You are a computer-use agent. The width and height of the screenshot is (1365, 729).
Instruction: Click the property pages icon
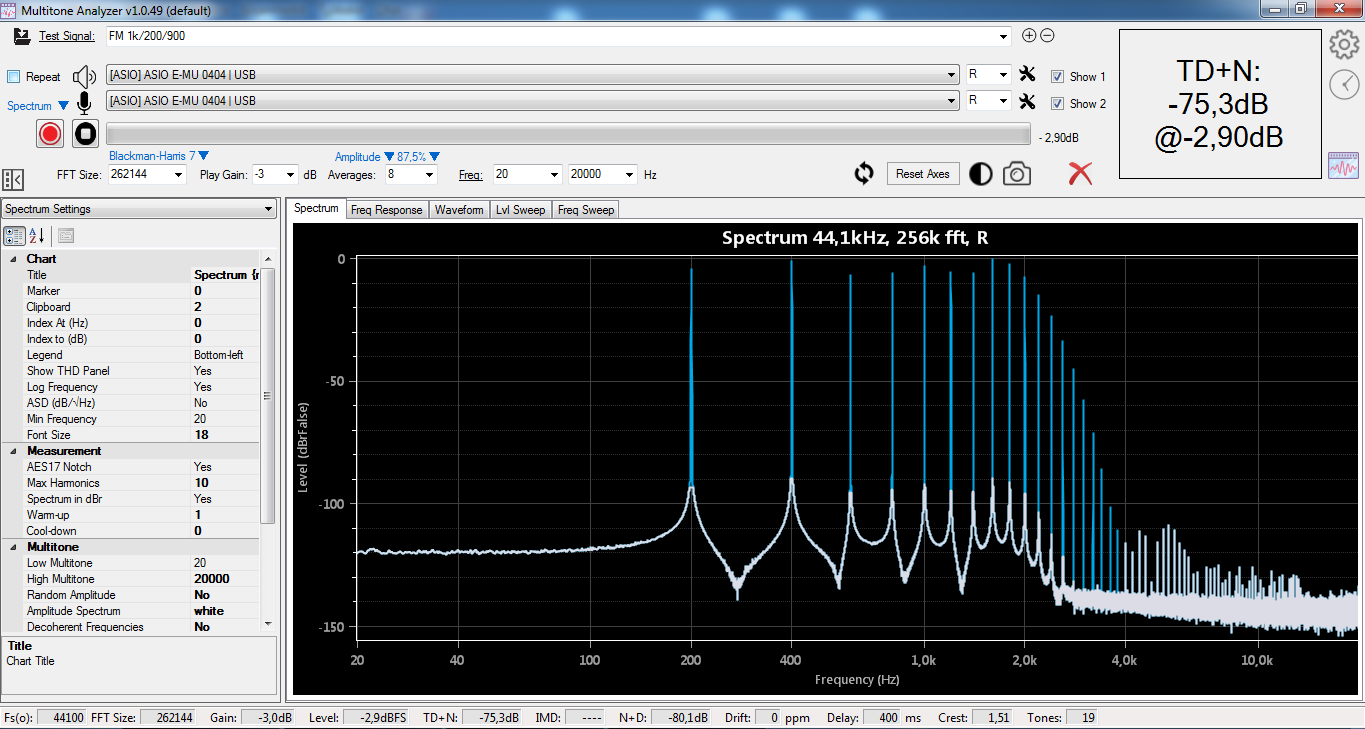point(66,236)
